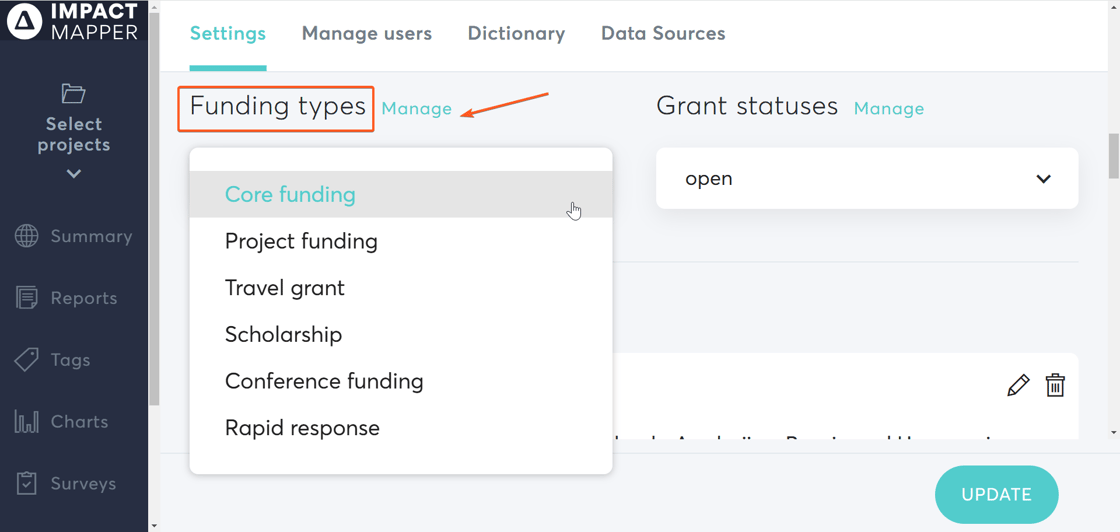Switch to the Manage users tab
1120x532 pixels.
coord(366,34)
